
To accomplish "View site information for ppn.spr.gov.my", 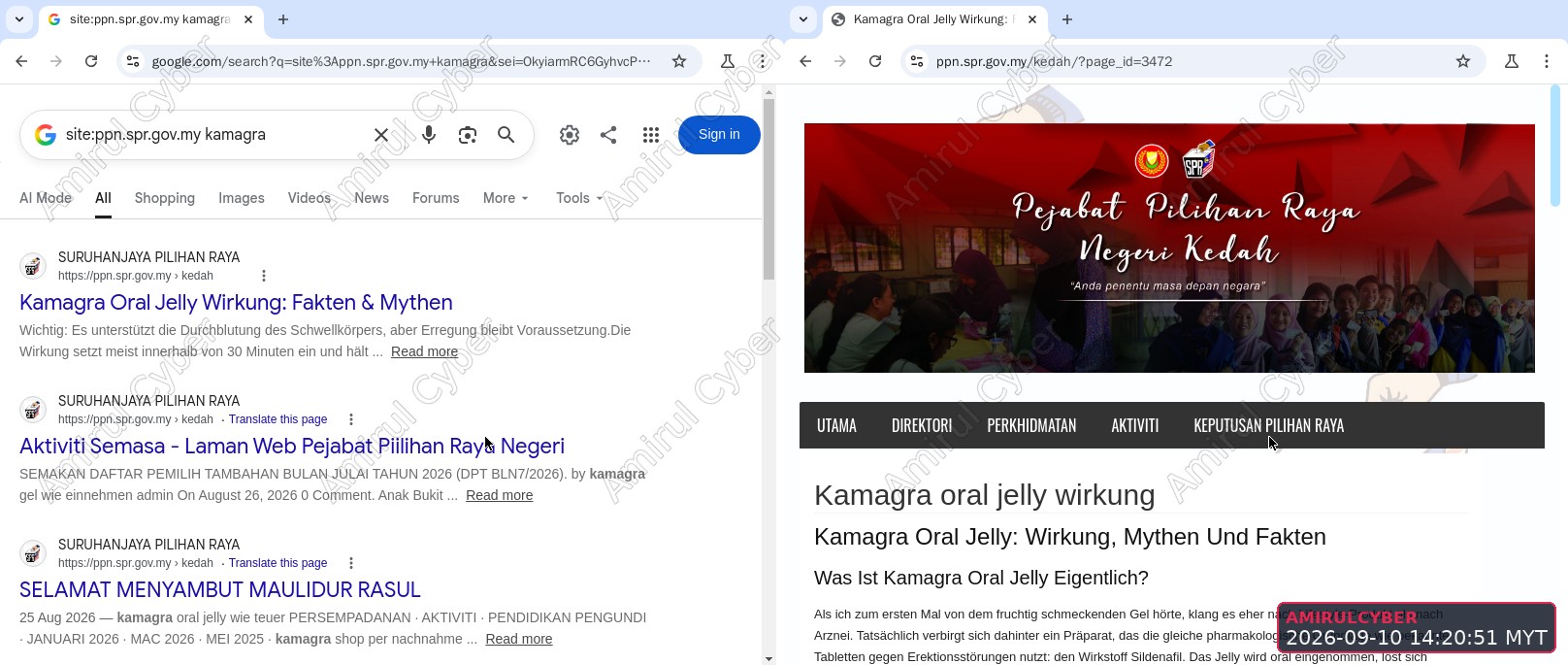I will [x=917, y=61].
